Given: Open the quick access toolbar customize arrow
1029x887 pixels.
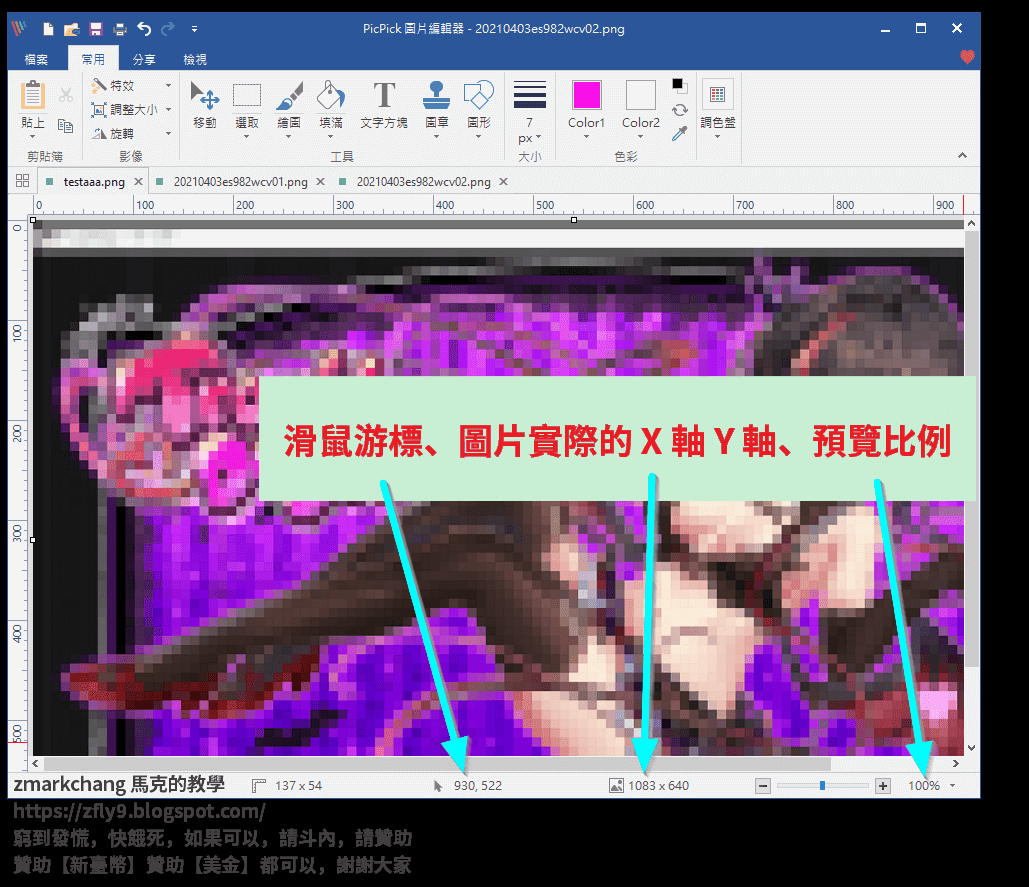Looking at the screenshot, I should (x=194, y=29).
